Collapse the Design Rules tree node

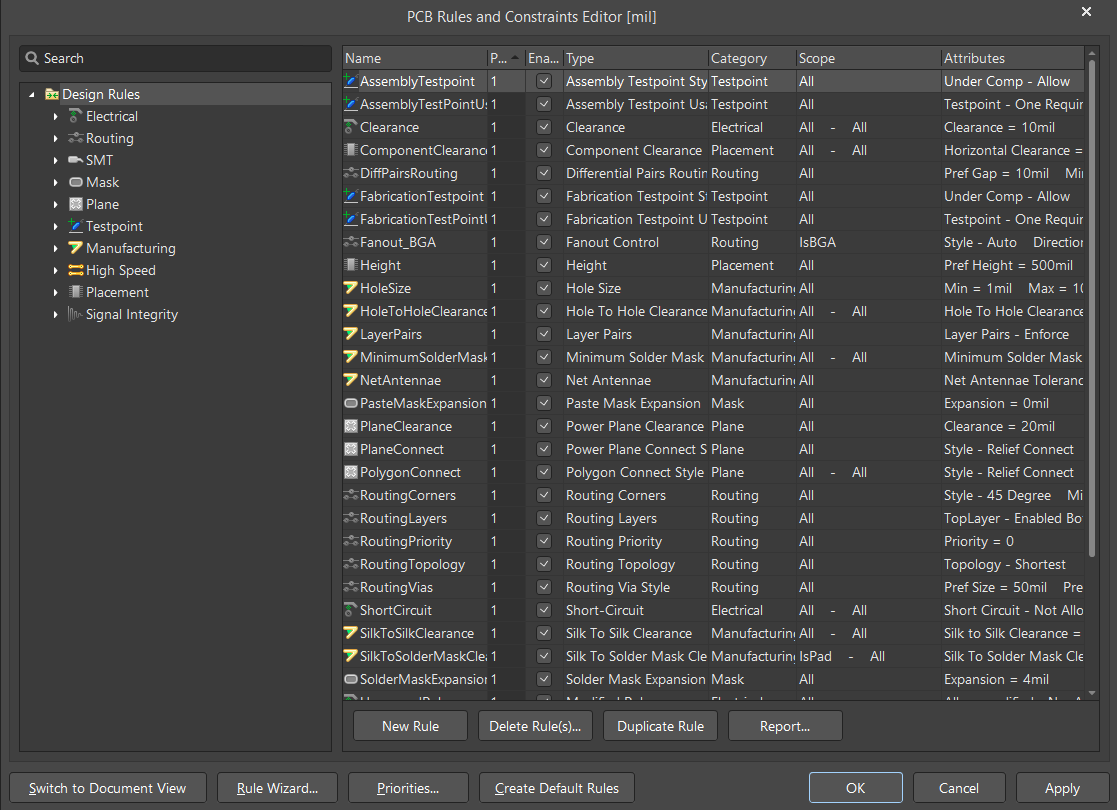31,94
